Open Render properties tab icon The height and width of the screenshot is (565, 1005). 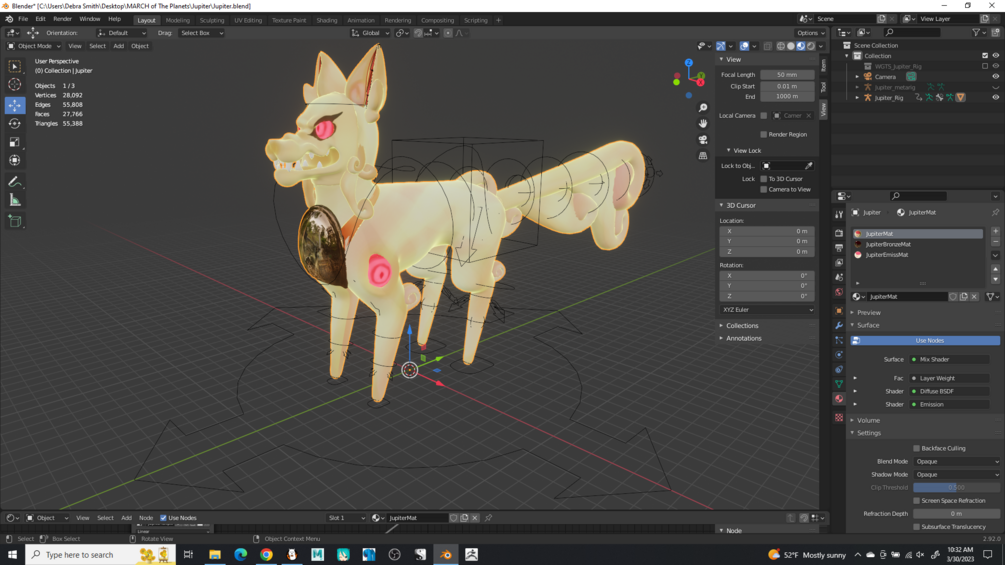click(x=839, y=233)
